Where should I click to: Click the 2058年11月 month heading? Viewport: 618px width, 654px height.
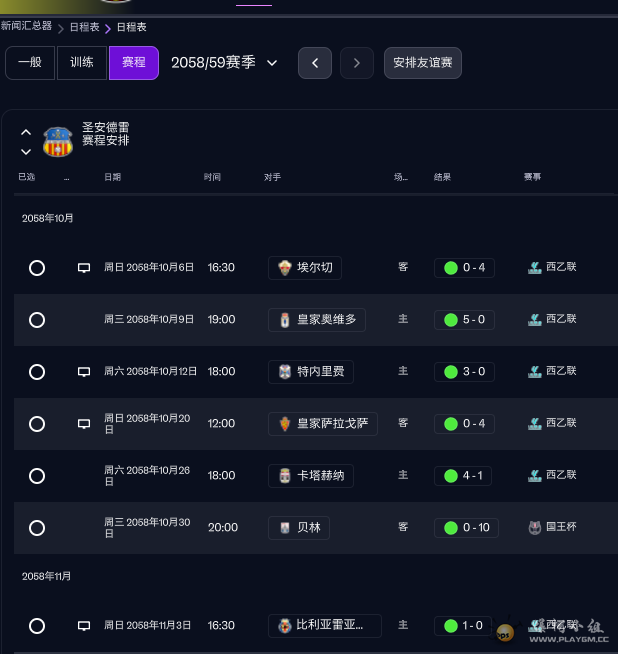46,577
